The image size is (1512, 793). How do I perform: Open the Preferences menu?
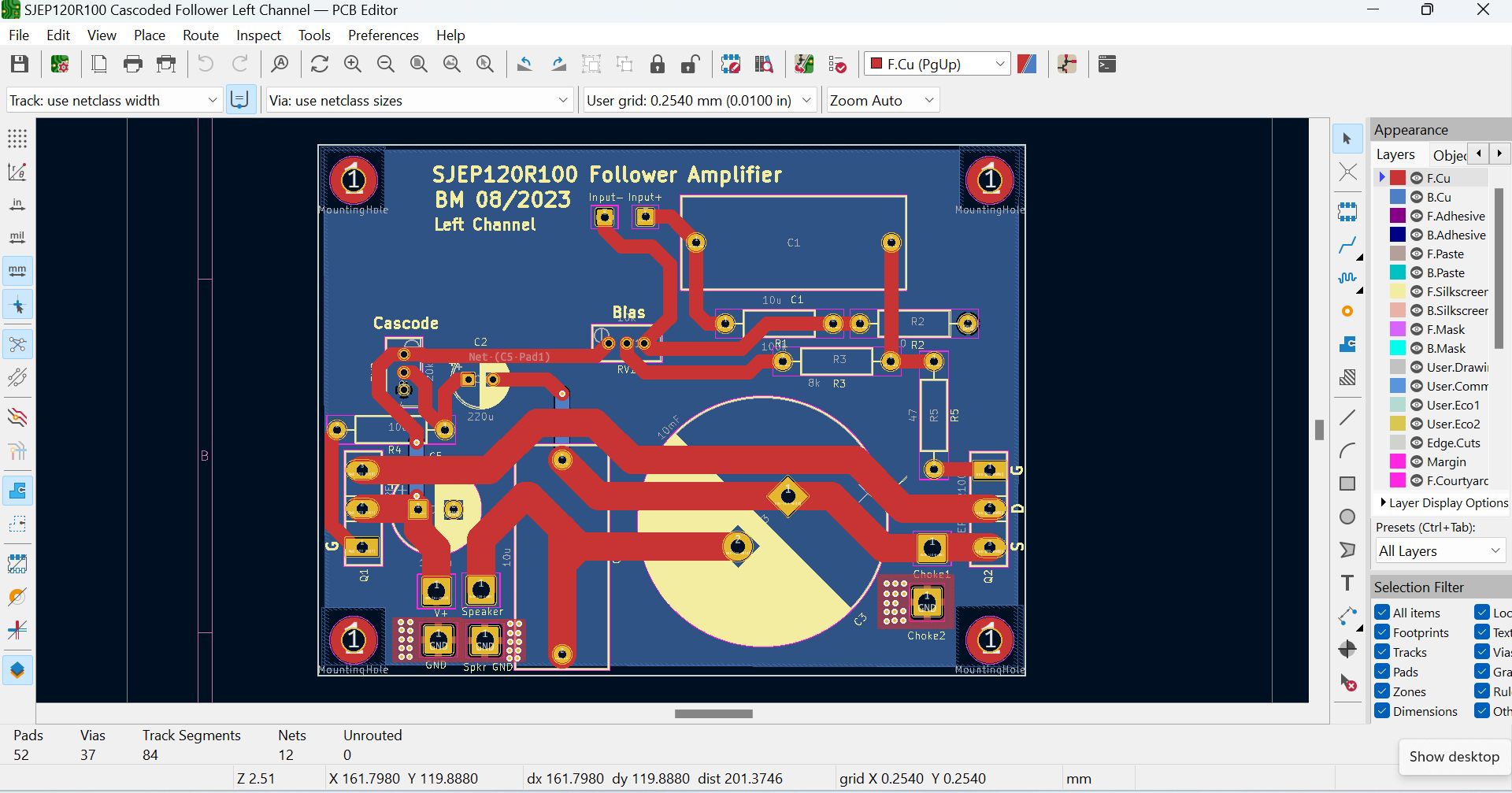pos(384,35)
